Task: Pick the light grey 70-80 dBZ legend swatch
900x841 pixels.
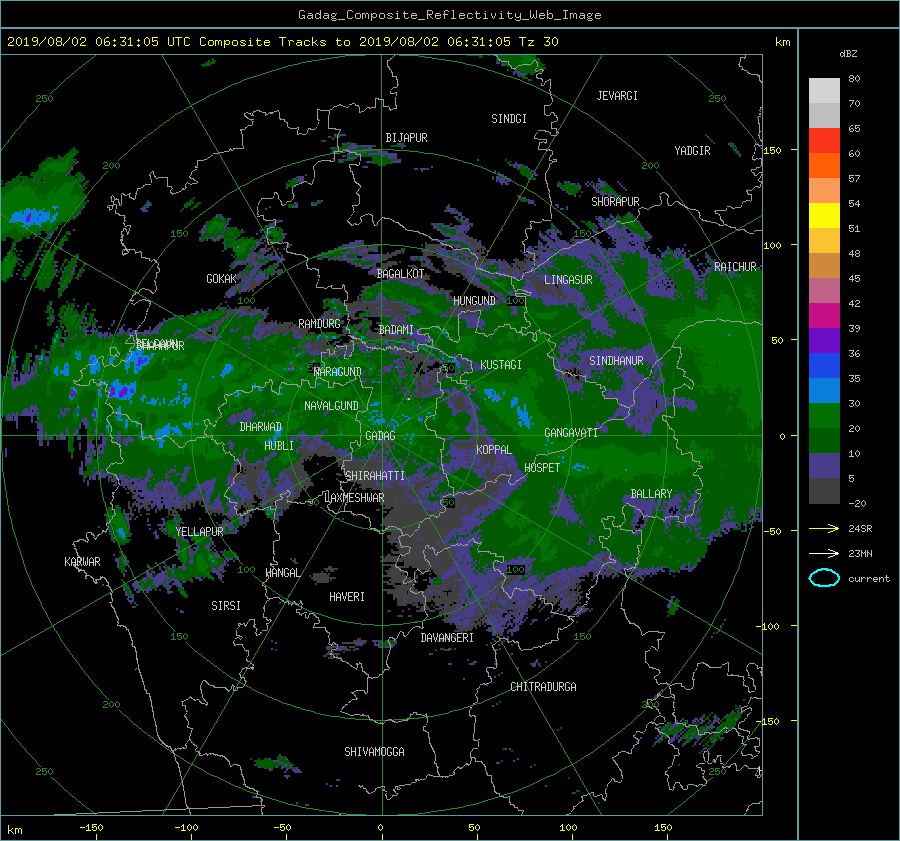Action: [824, 91]
